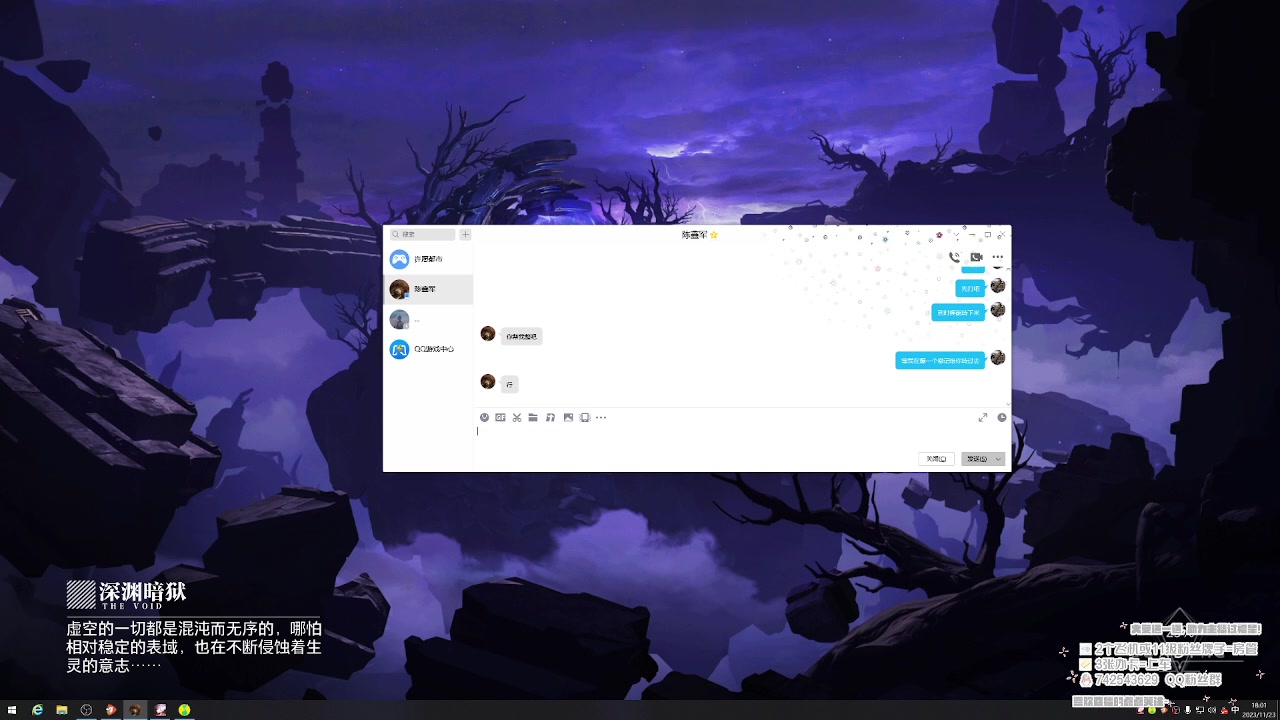Select the 陈鑫军 conversation in list

pyautogui.click(x=428, y=289)
